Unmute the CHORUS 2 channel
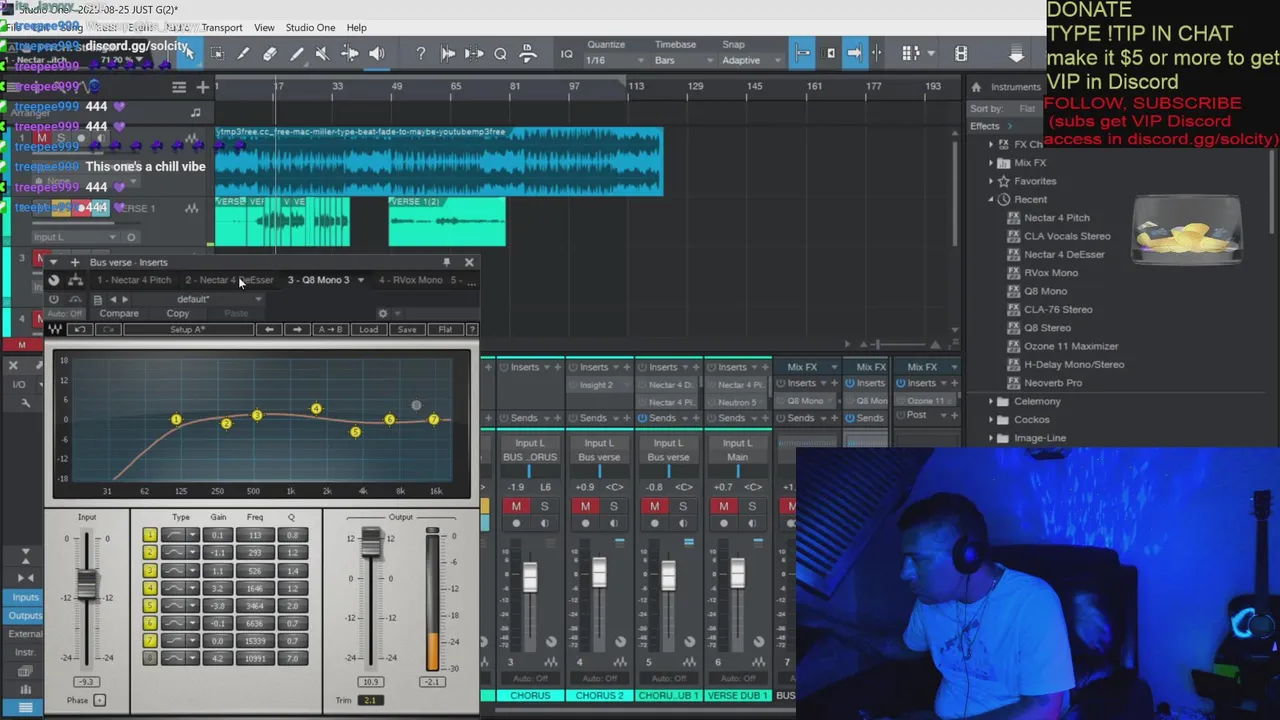The width and height of the screenshot is (1280, 720). (585, 506)
